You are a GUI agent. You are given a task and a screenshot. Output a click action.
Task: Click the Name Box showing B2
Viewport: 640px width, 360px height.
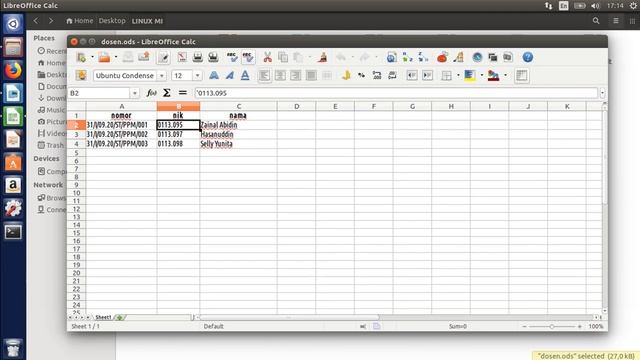100,93
